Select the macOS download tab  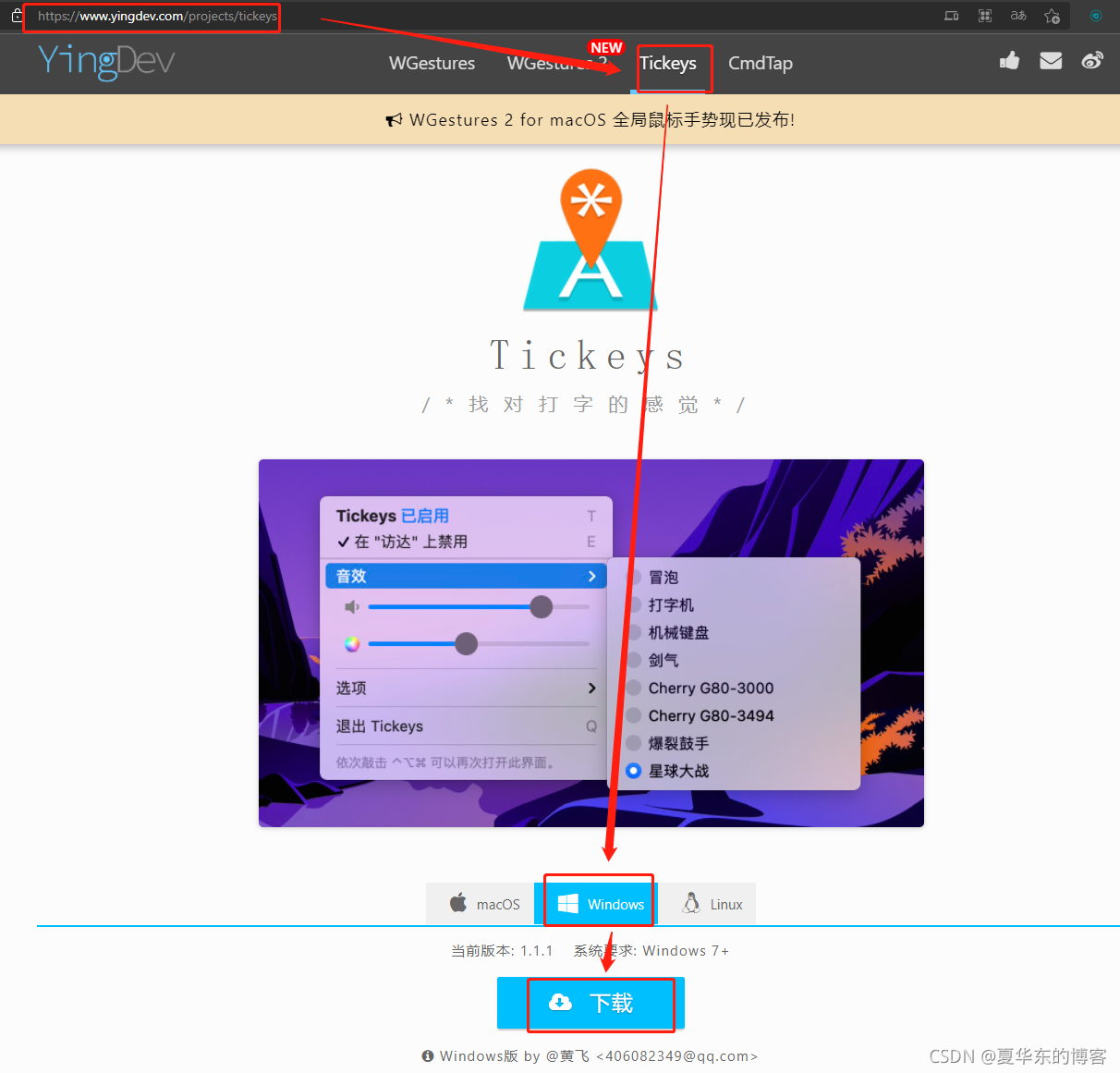point(481,904)
